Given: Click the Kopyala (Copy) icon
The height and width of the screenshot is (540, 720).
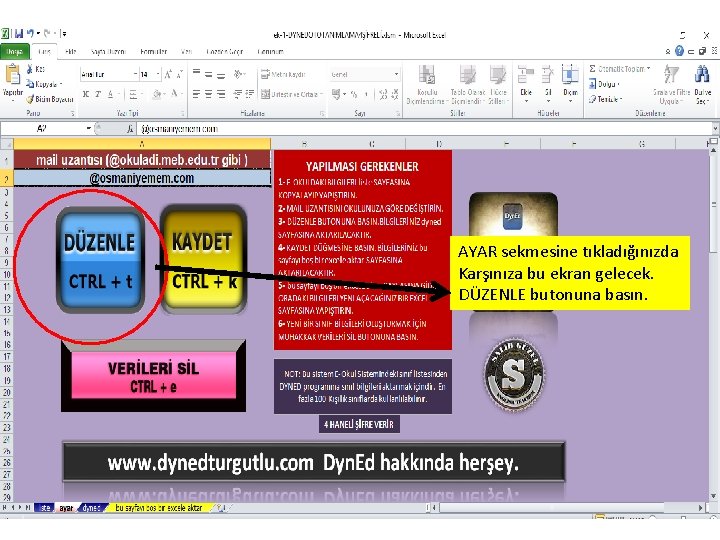Looking at the screenshot, I should tap(30, 84).
